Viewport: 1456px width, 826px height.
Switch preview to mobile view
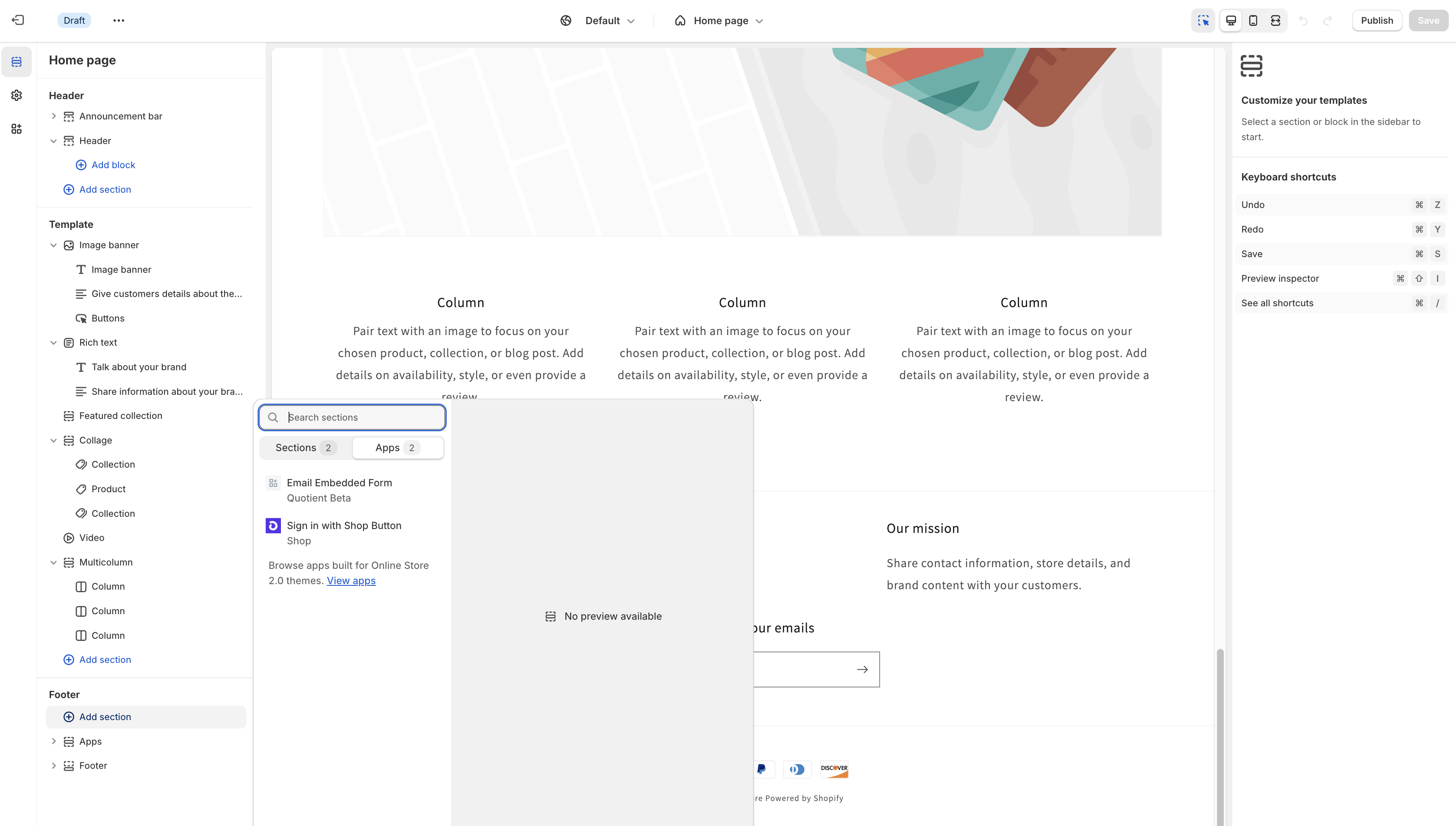pyautogui.click(x=1253, y=20)
